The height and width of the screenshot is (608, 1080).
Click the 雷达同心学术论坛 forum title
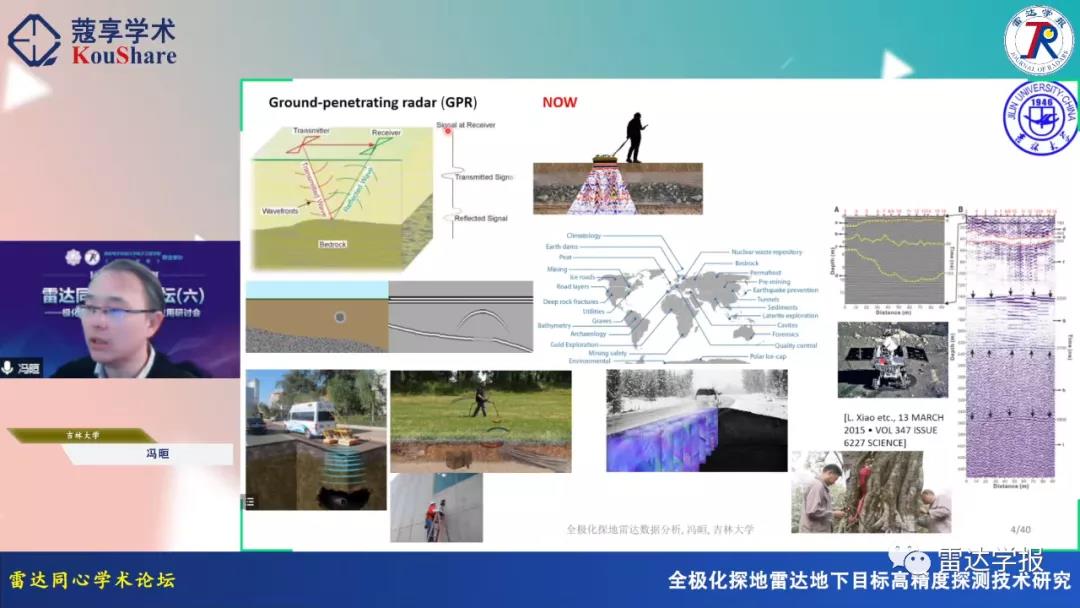[x=92, y=580]
